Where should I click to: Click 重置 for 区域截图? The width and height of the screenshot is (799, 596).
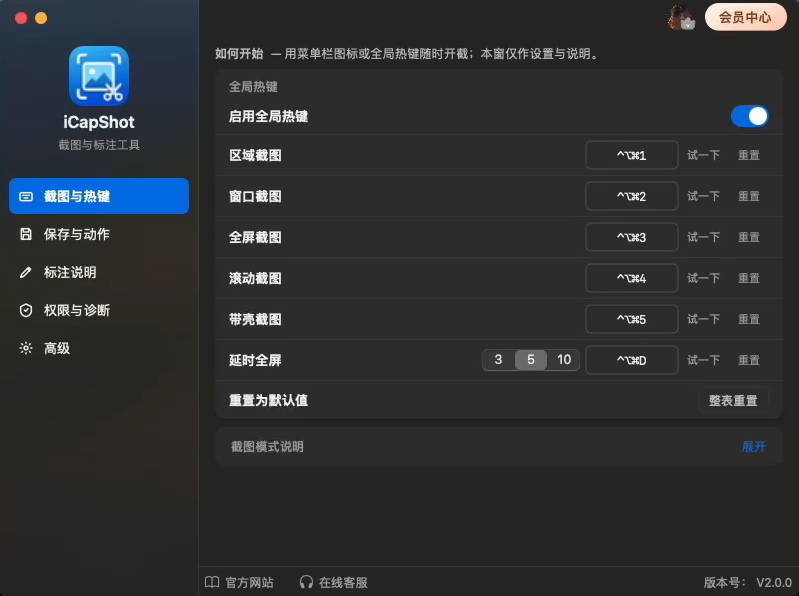(749, 155)
